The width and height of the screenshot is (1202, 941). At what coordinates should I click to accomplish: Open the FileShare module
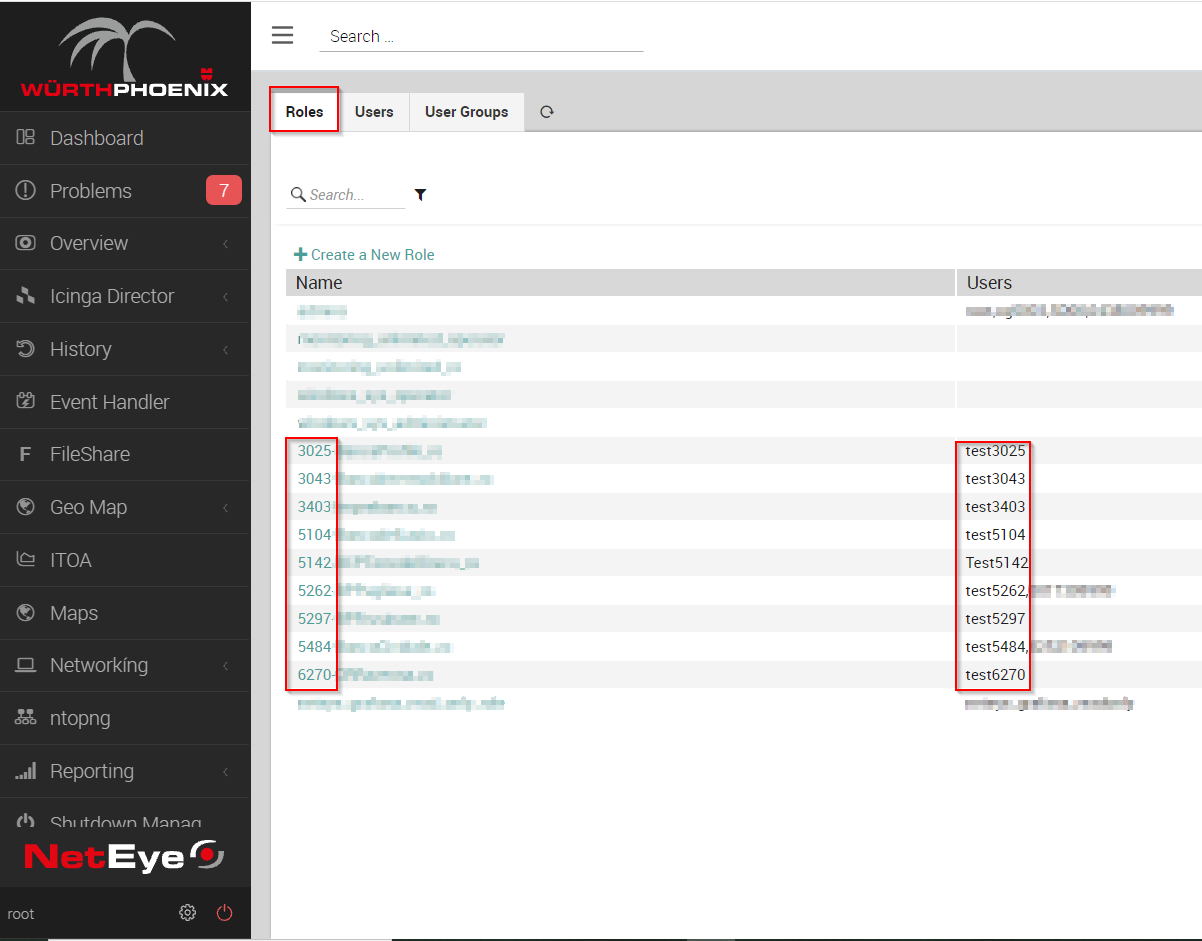(x=93, y=454)
